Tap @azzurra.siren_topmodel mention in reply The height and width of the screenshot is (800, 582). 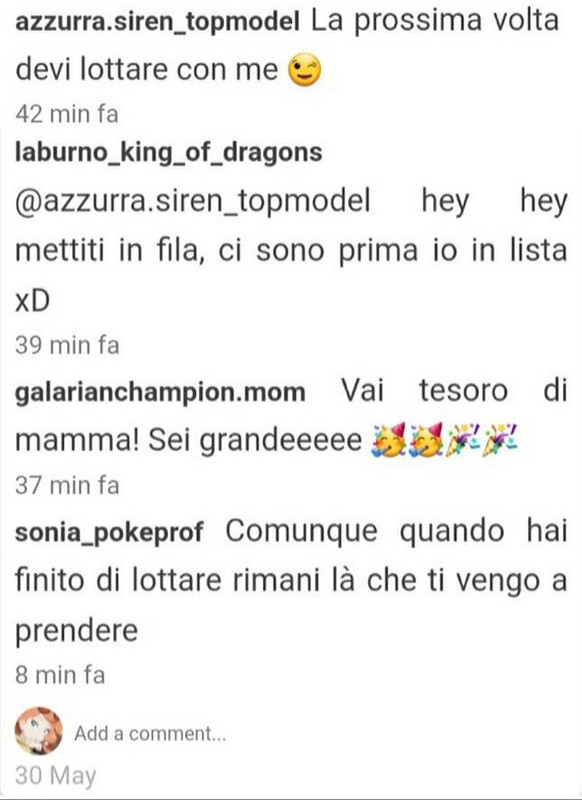[193, 201]
